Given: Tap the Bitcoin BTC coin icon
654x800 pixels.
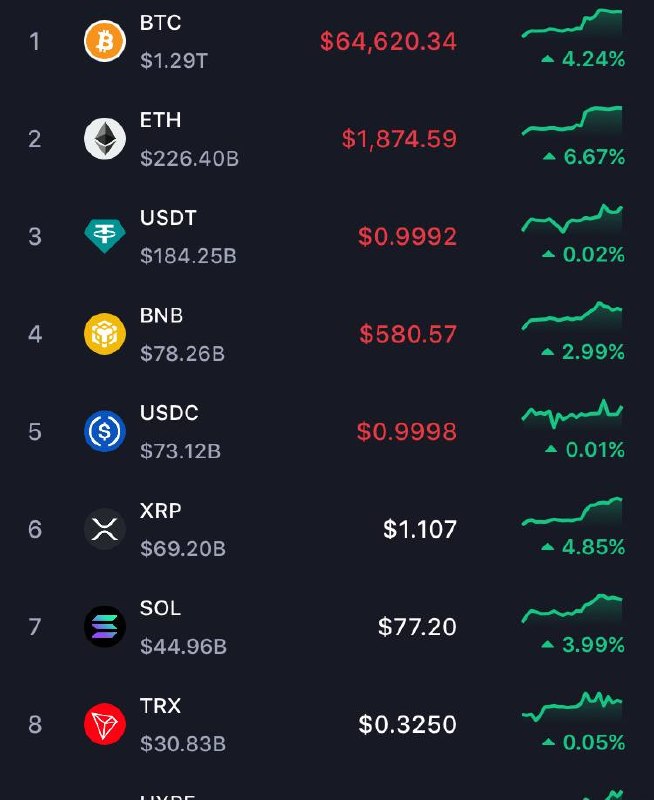Looking at the screenshot, I should pos(105,41).
